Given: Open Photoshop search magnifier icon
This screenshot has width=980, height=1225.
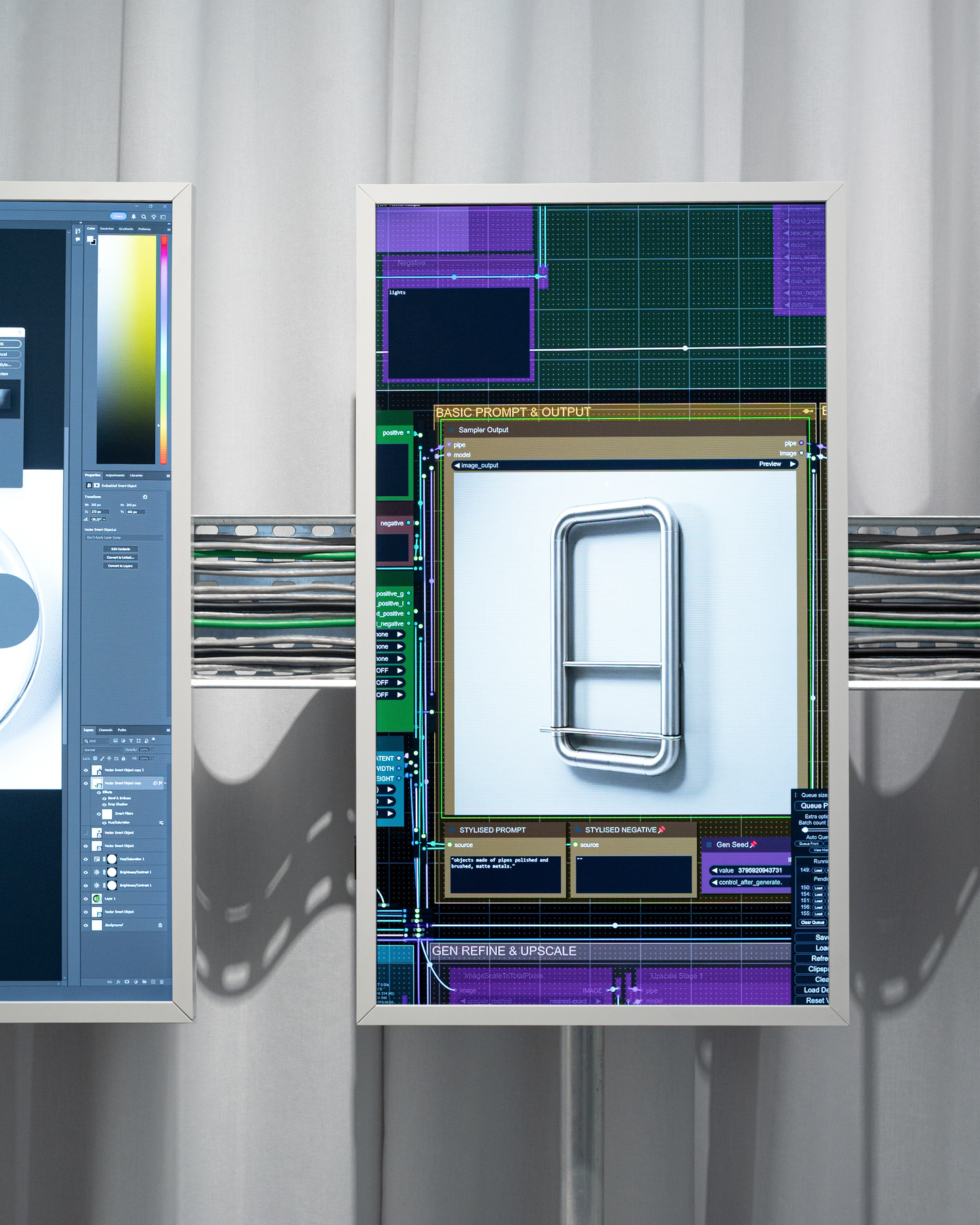Looking at the screenshot, I should (x=144, y=216).
